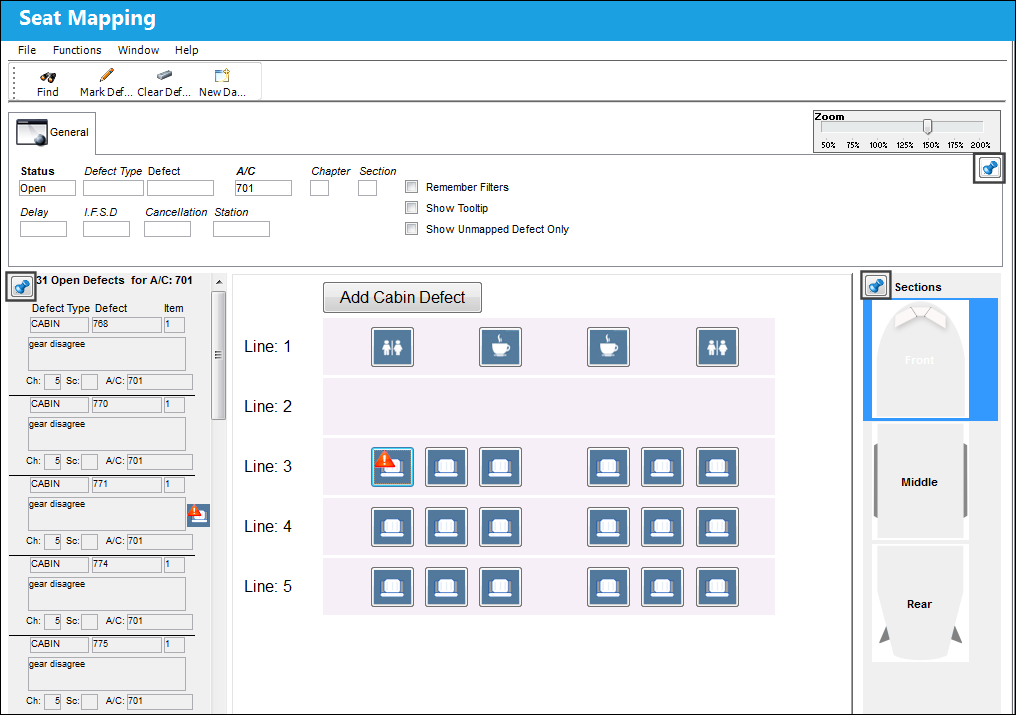Screen dimensions: 1016x715
Task: Select the last seat in Line 4
Action: click(x=717, y=526)
